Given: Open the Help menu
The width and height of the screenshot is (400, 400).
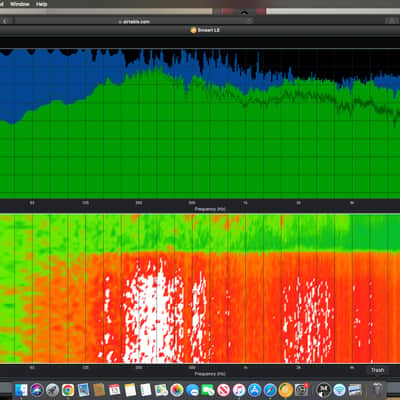Looking at the screenshot, I should tap(41, 4).
